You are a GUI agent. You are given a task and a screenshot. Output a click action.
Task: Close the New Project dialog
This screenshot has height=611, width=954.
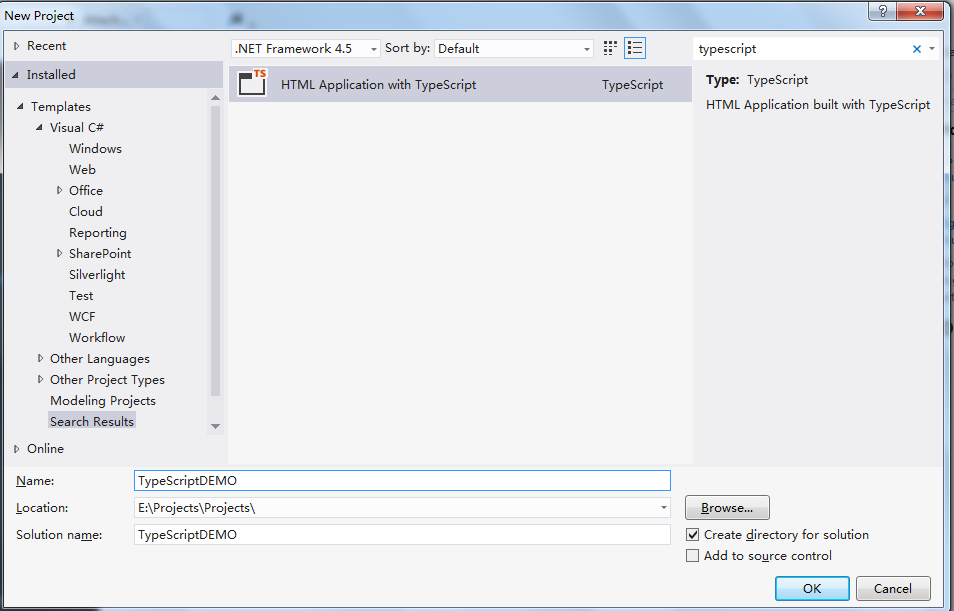coord(920,10)
